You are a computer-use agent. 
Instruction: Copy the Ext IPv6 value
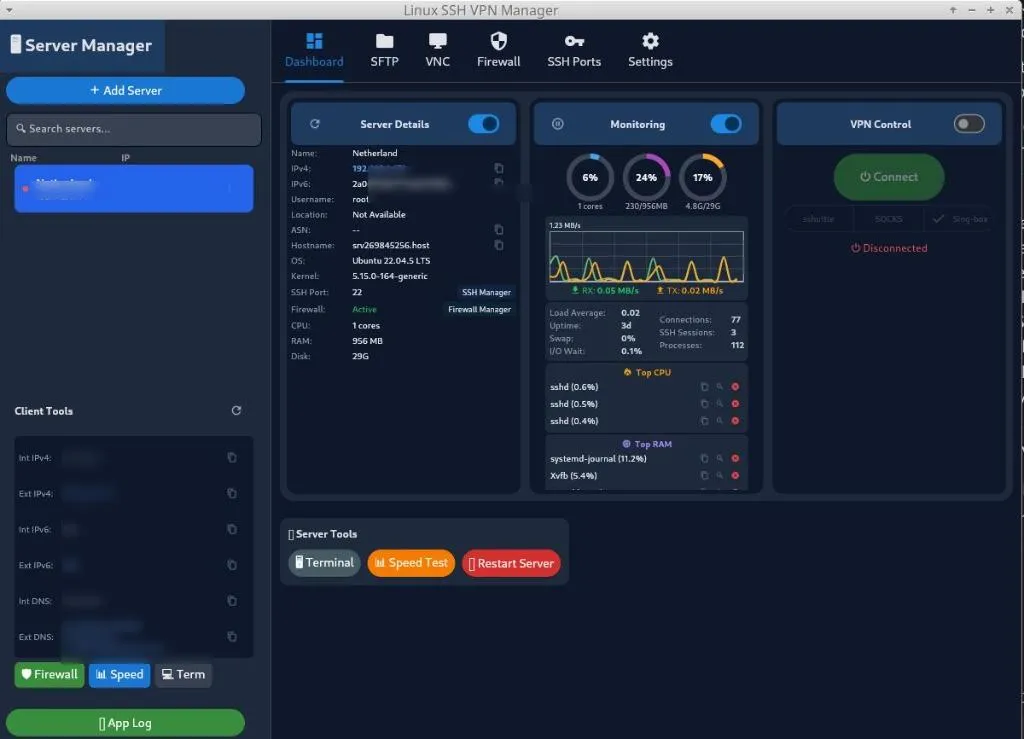[232, 565]
